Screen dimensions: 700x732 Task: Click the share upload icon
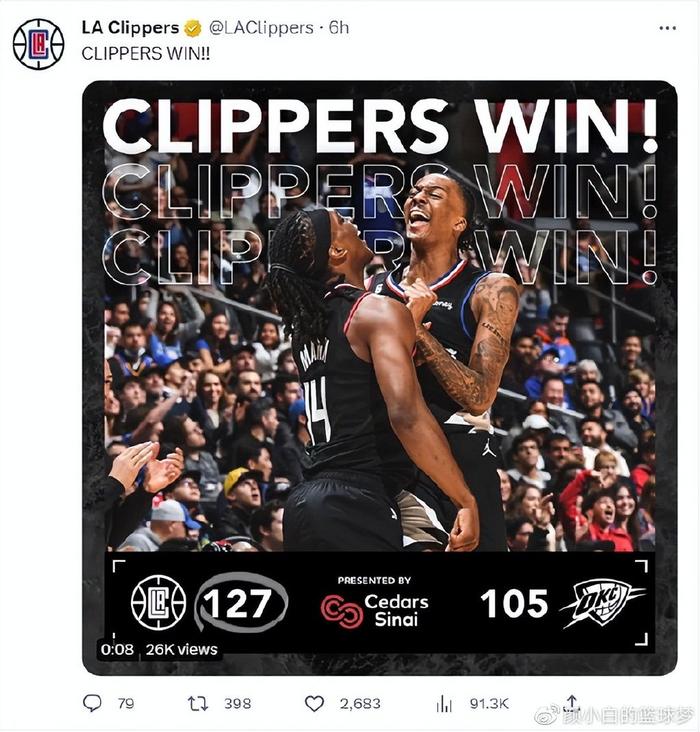(x=572, y=703)
